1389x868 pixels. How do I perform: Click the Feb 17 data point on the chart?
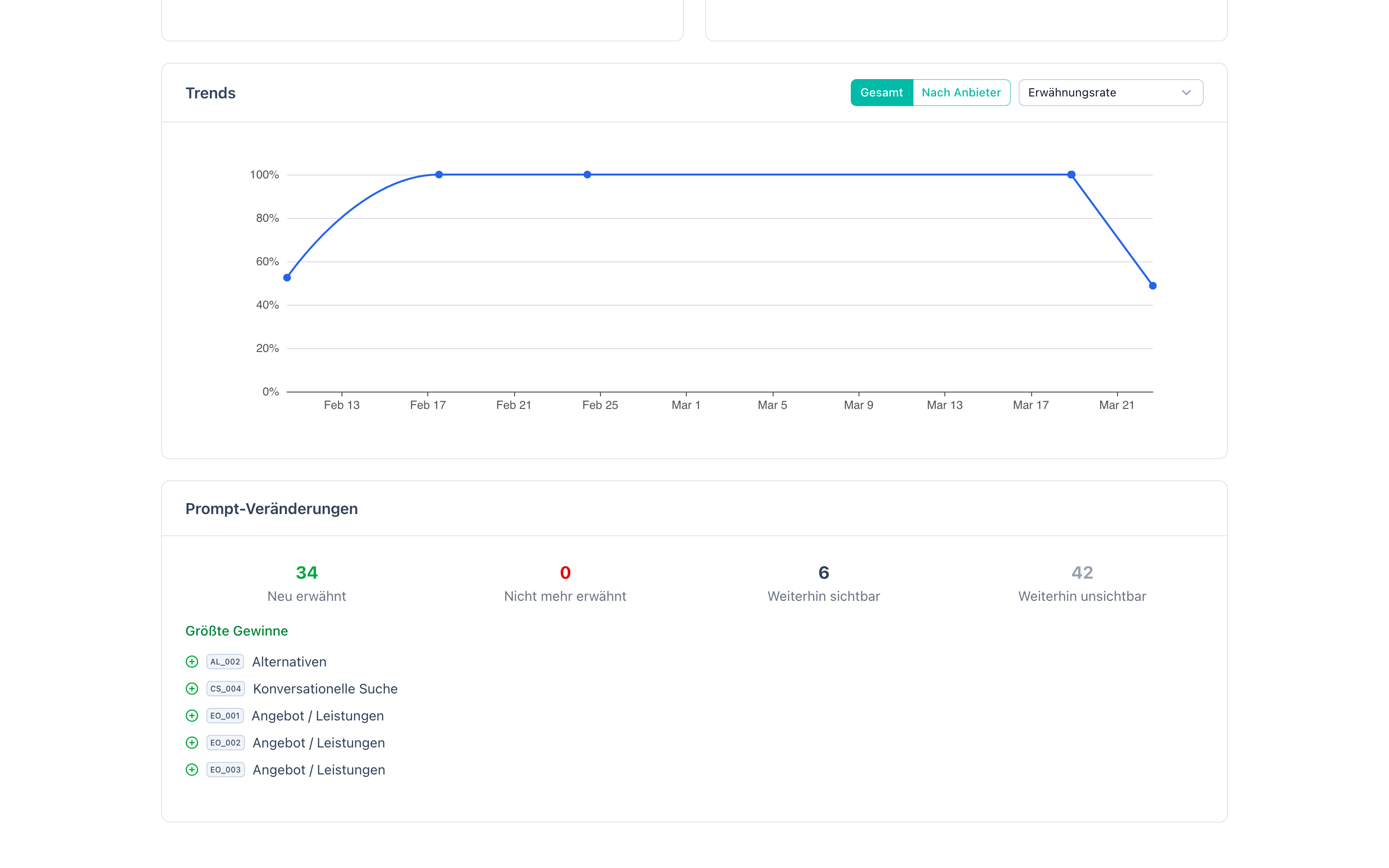438,174
